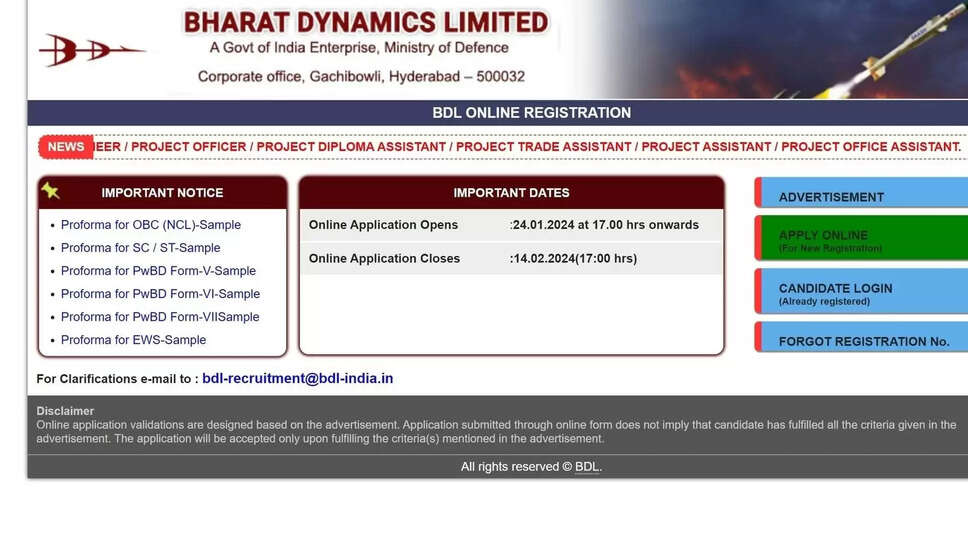Go to CANDIDATE LOGIN
The image size is (968, 550).
coord(835,293)
